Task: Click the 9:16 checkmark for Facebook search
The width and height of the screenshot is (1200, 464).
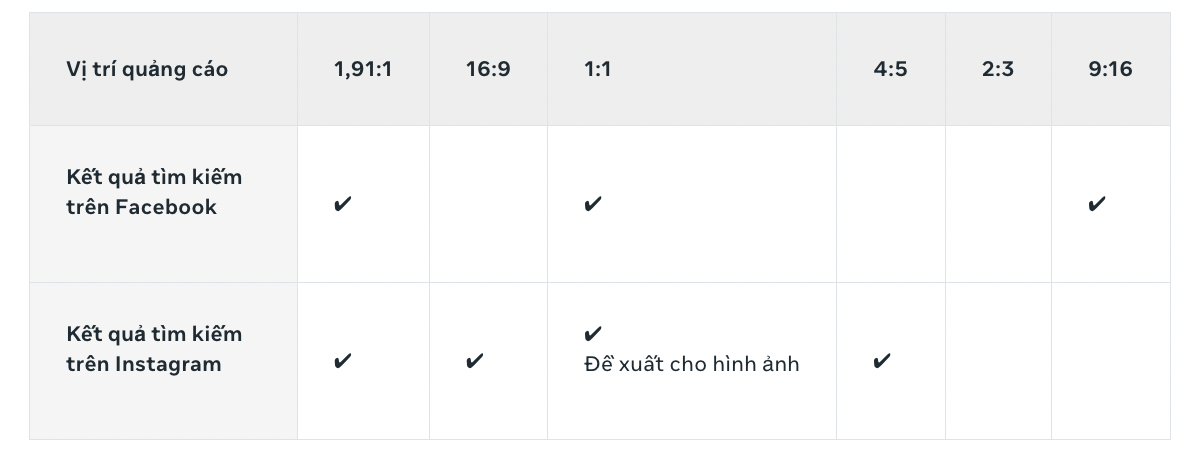Action: point(1097,205)
